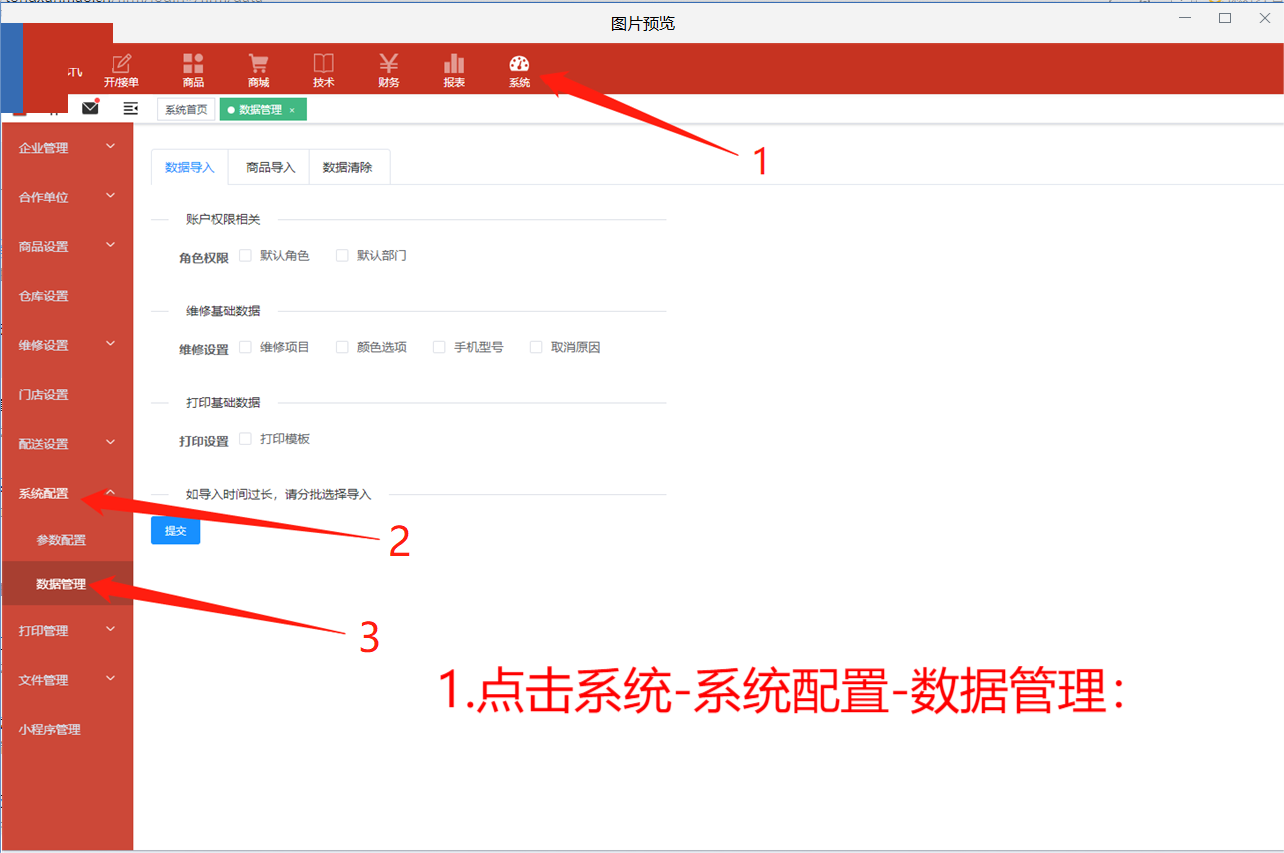Minimize the 图片预览 window
Screen dimensions: 1284x853
pos(1185,18)
